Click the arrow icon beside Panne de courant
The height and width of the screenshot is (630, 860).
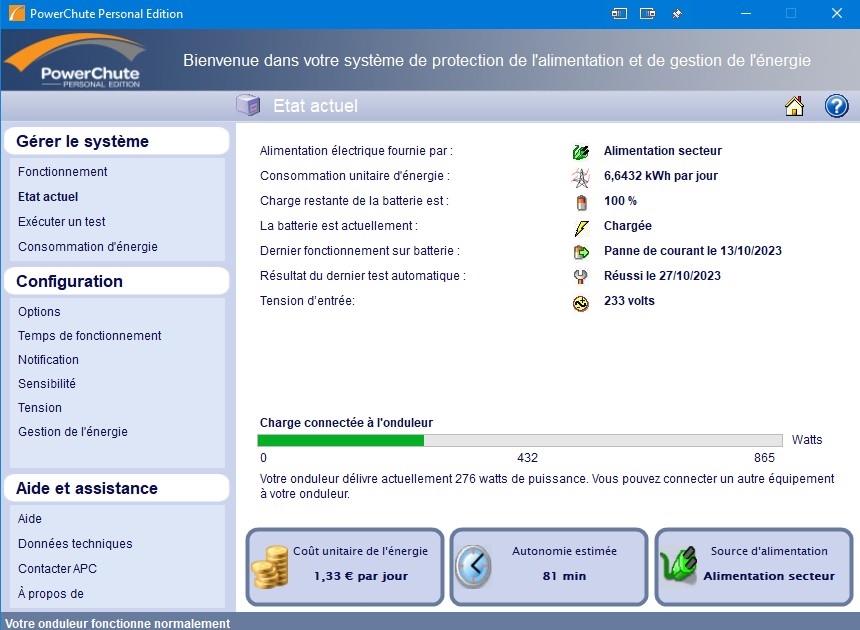[x=581, y=252]
